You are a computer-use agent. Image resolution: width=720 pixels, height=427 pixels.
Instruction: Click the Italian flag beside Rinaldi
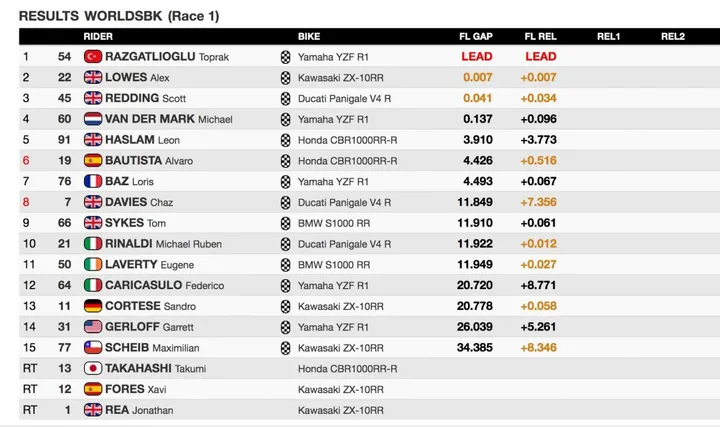tap(93, 244)
